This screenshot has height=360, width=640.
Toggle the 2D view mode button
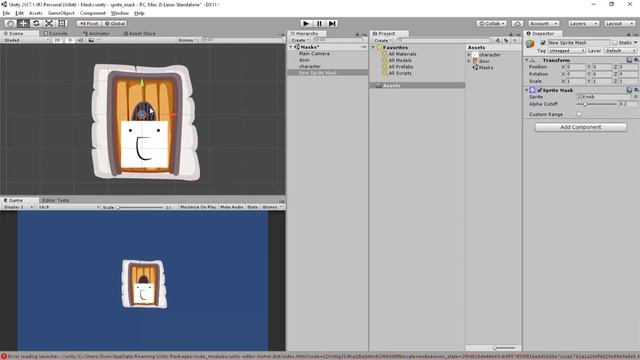click(58, 40)
